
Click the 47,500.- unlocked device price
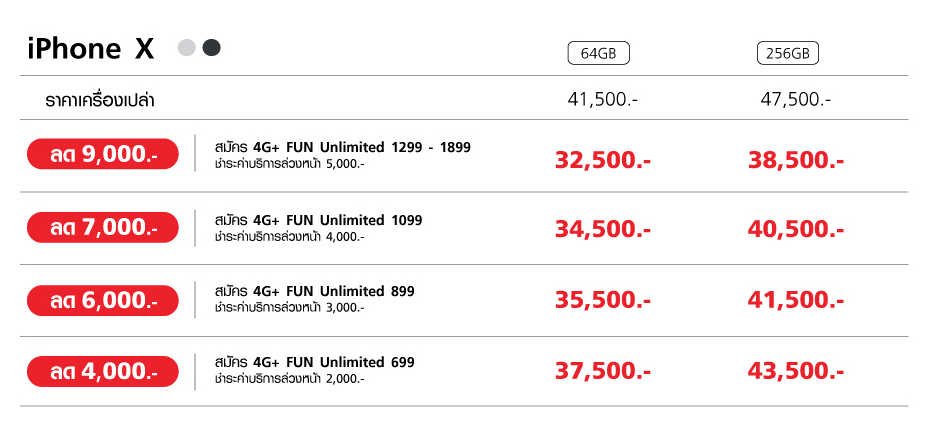coord(796,99)
